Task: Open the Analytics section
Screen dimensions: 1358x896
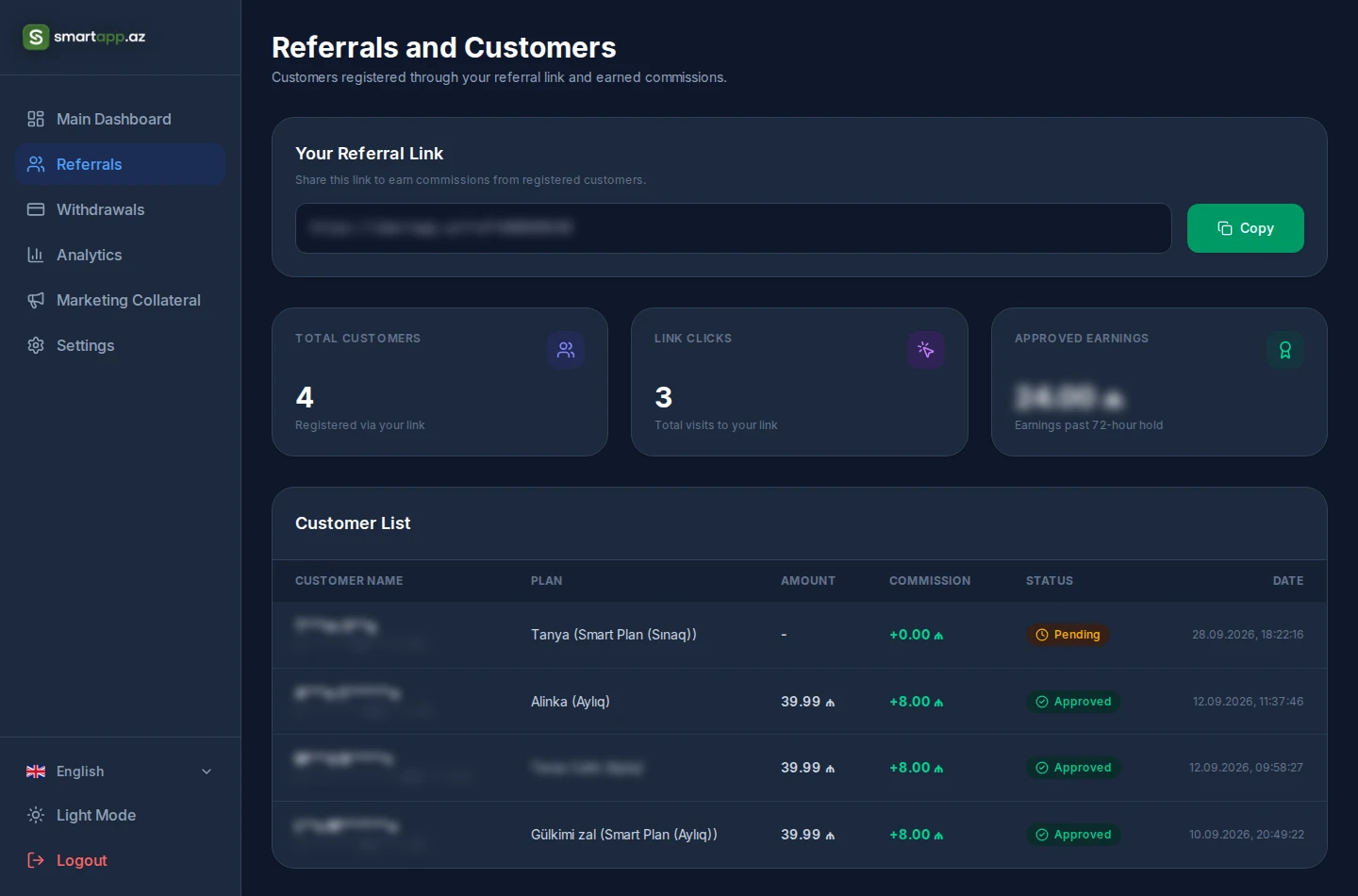Action: coord(121,255)
